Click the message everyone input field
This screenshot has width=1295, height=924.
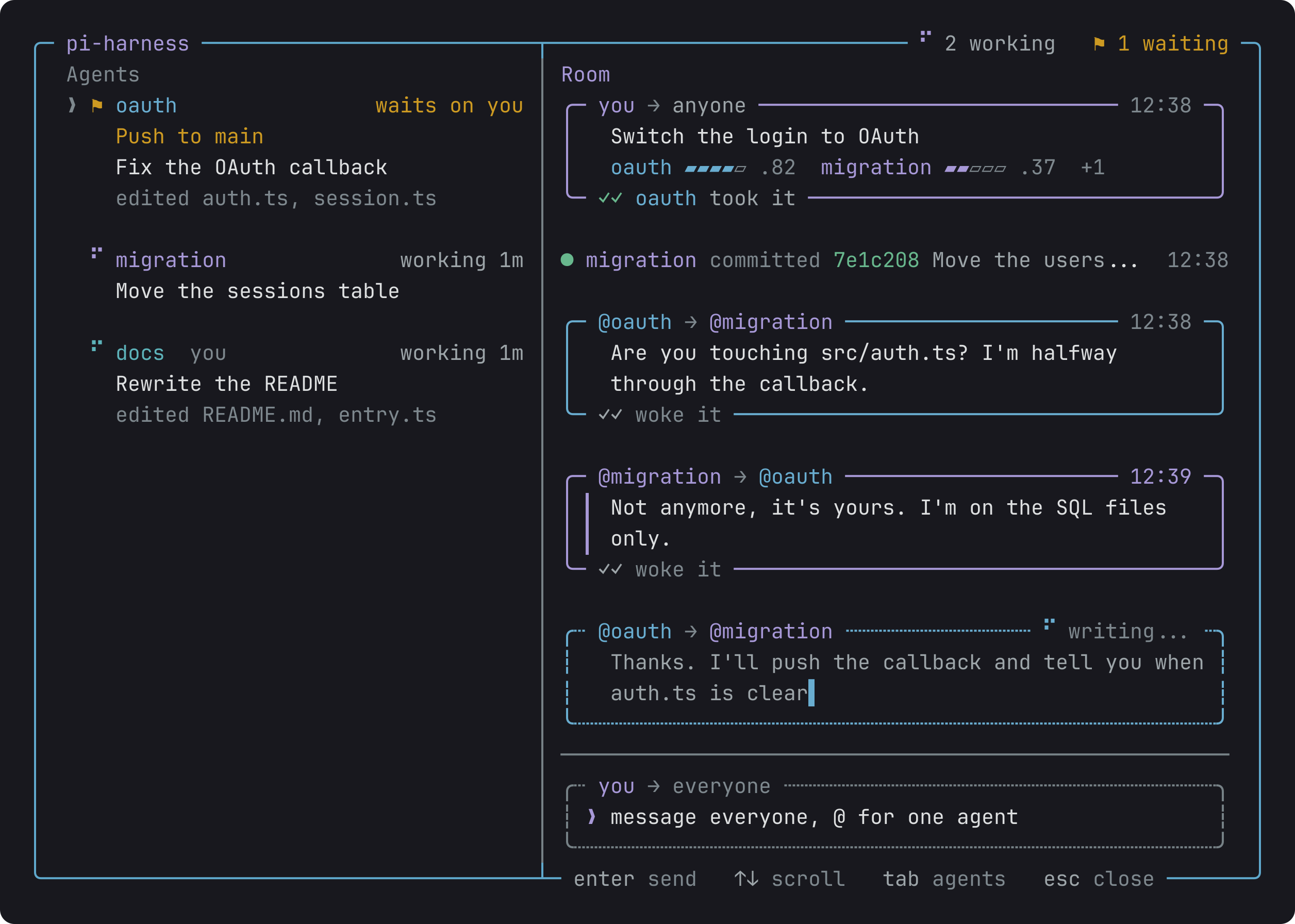(894, 817)
